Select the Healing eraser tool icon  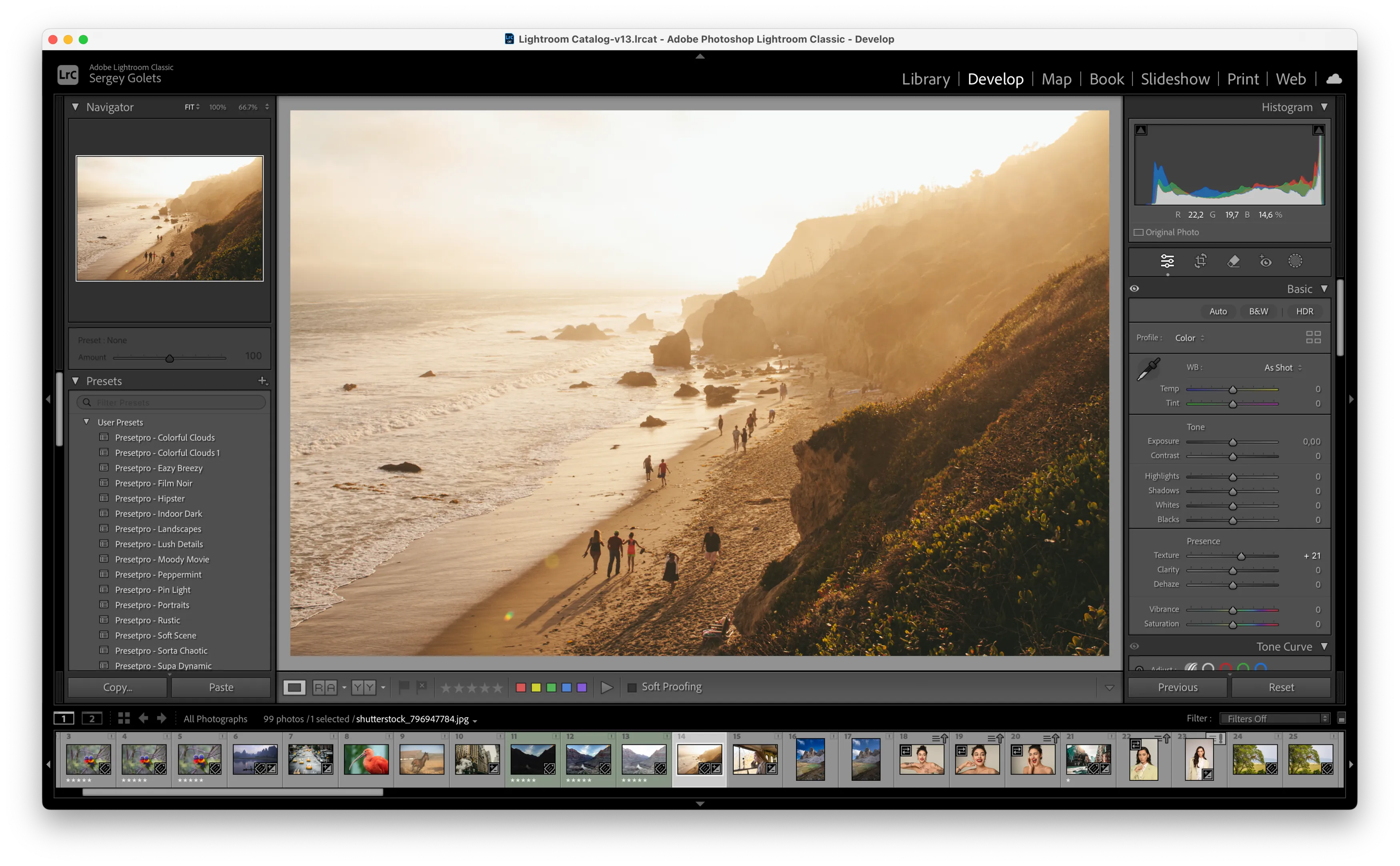pos(1233,261)
